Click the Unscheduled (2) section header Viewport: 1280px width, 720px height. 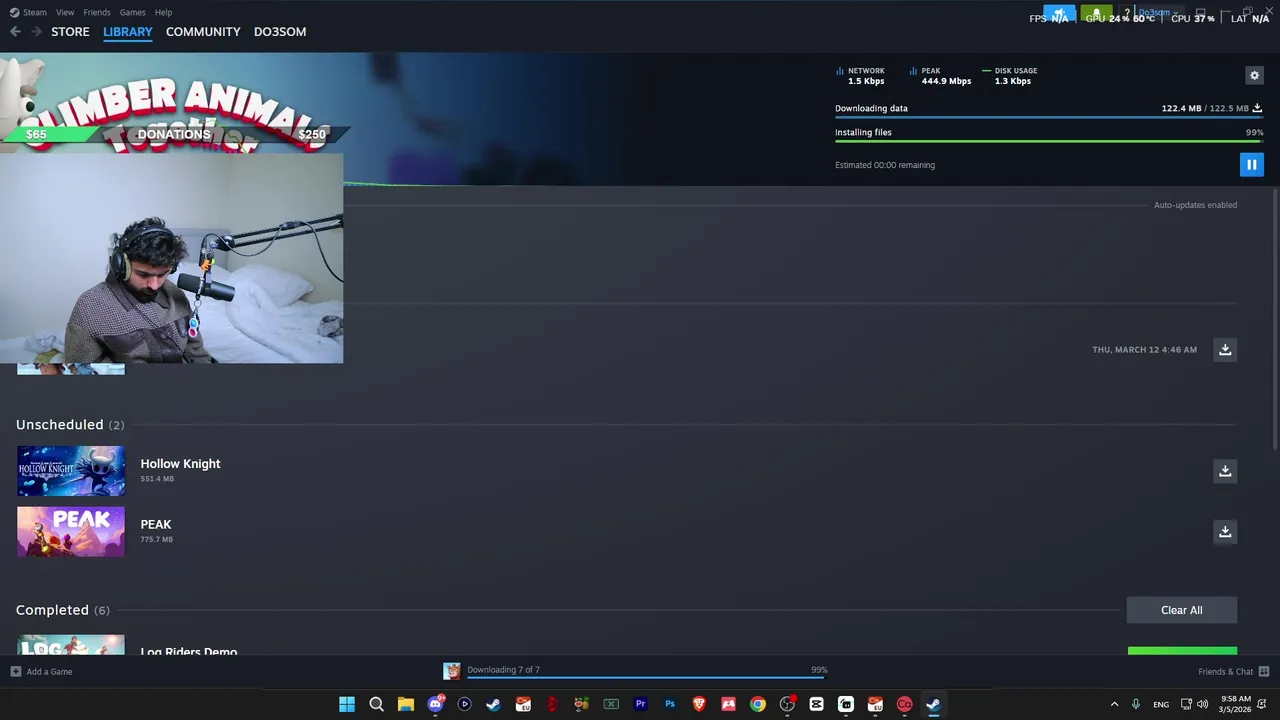click(70, 425)
